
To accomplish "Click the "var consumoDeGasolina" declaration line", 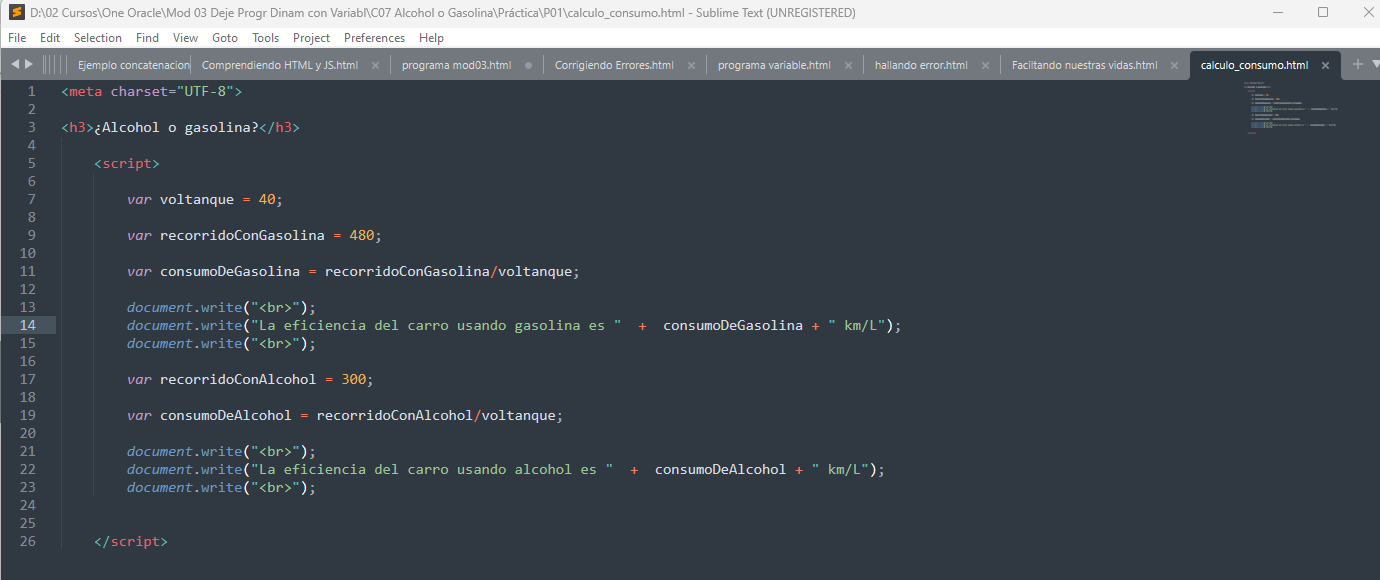I will [x=353, y=271].
